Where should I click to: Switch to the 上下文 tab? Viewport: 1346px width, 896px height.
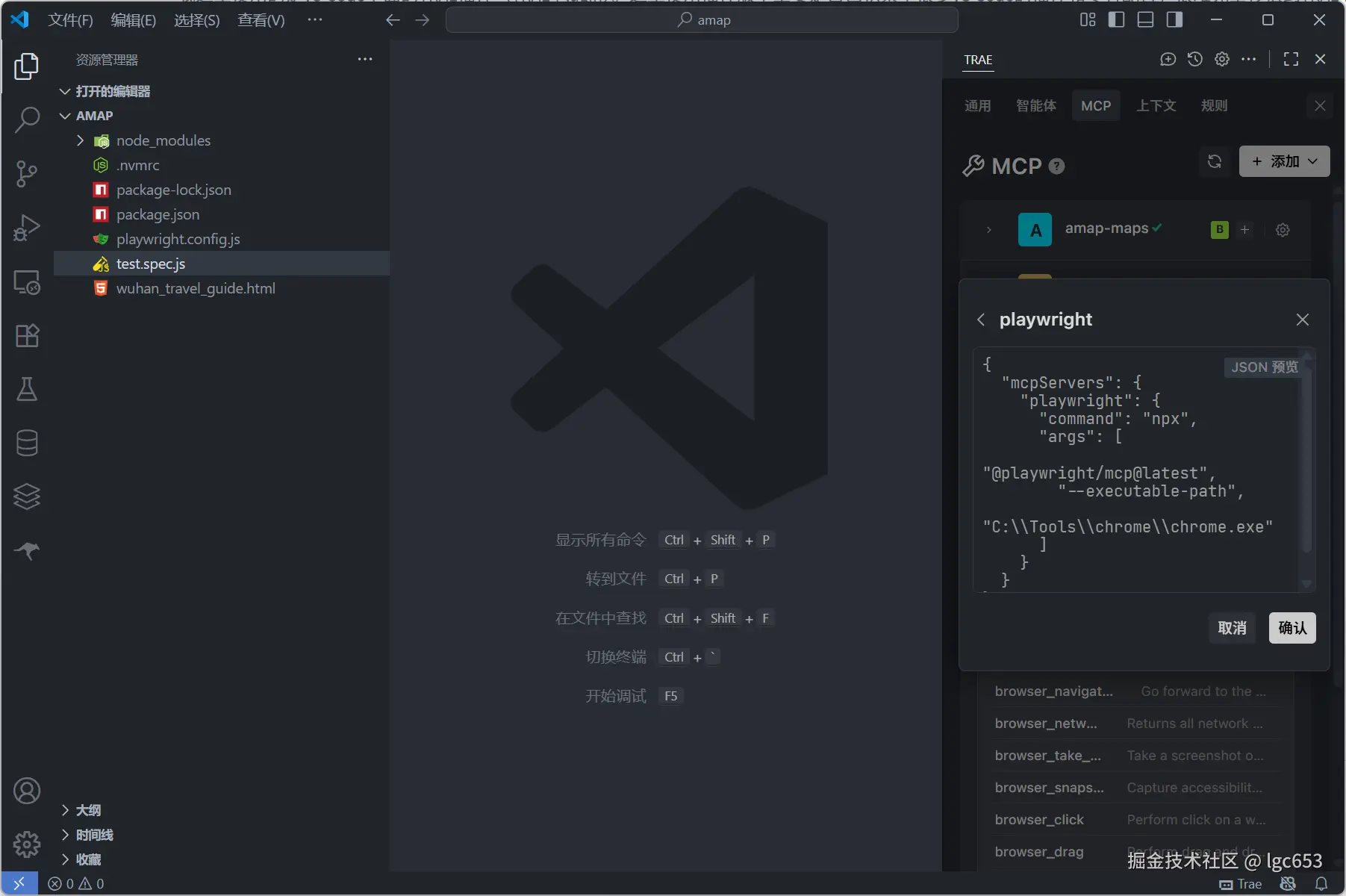[1156, 106]
